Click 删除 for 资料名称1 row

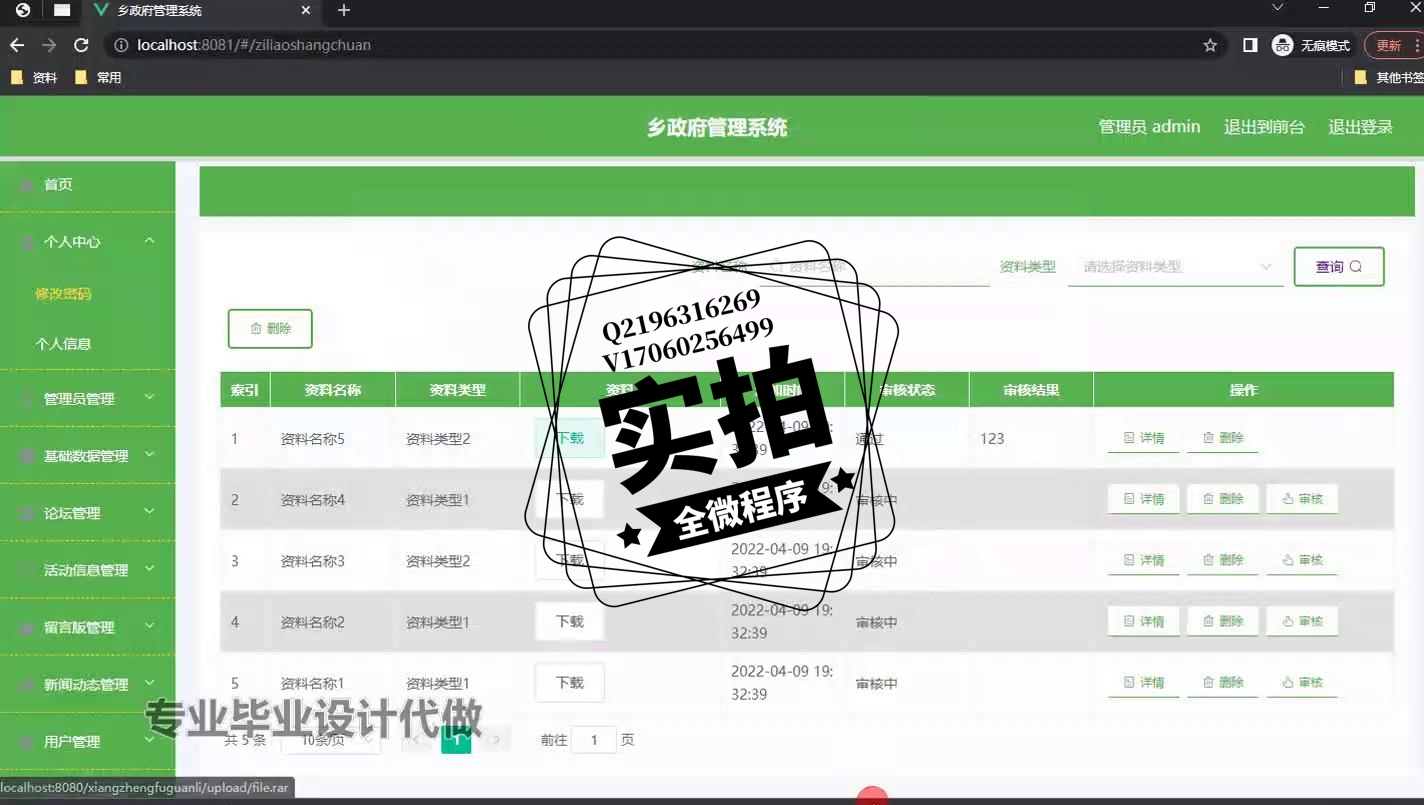[x=1223, y=682]
